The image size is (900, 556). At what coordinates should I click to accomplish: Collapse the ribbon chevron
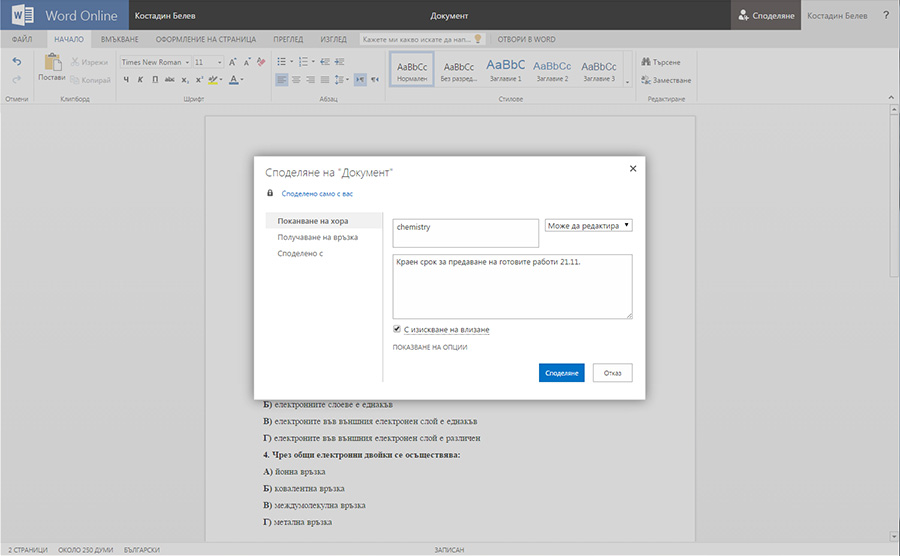(x=891, y=98)
